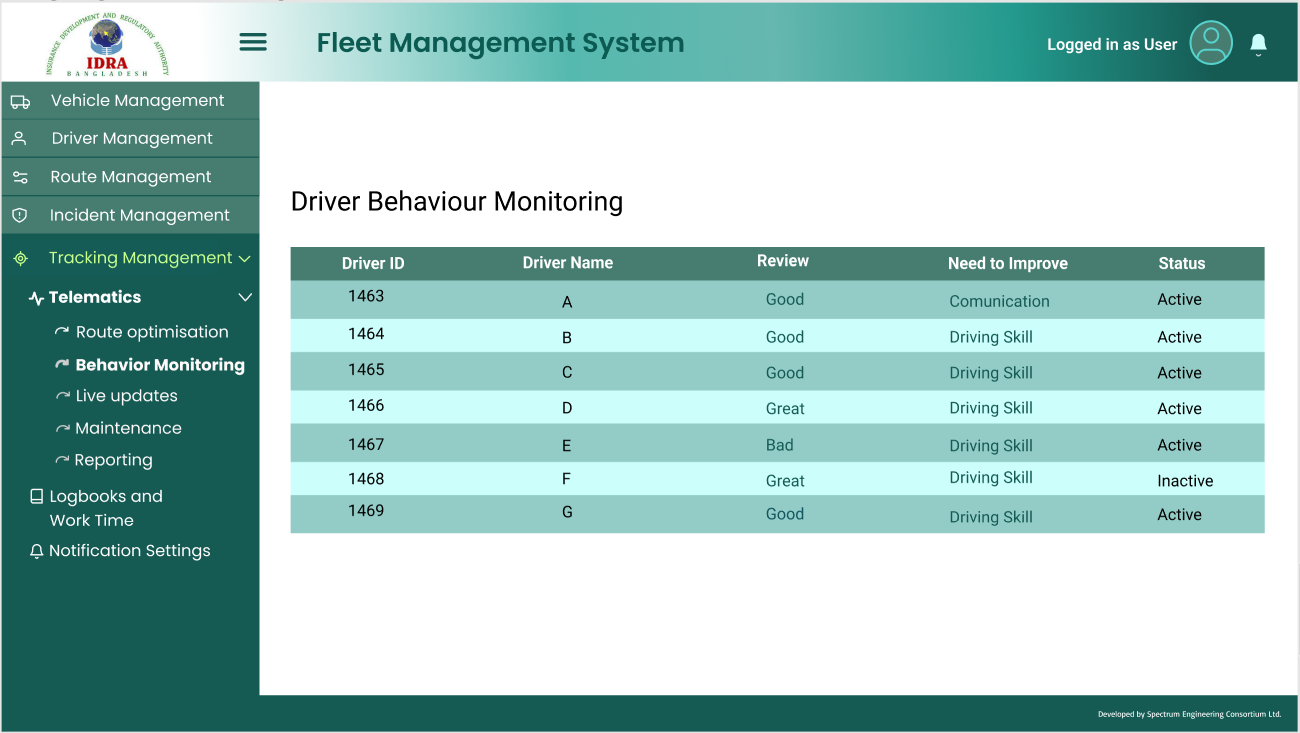1300x733 pixels.
Task: Click Driving Skill for driver 1464
Action: point(991,338)
